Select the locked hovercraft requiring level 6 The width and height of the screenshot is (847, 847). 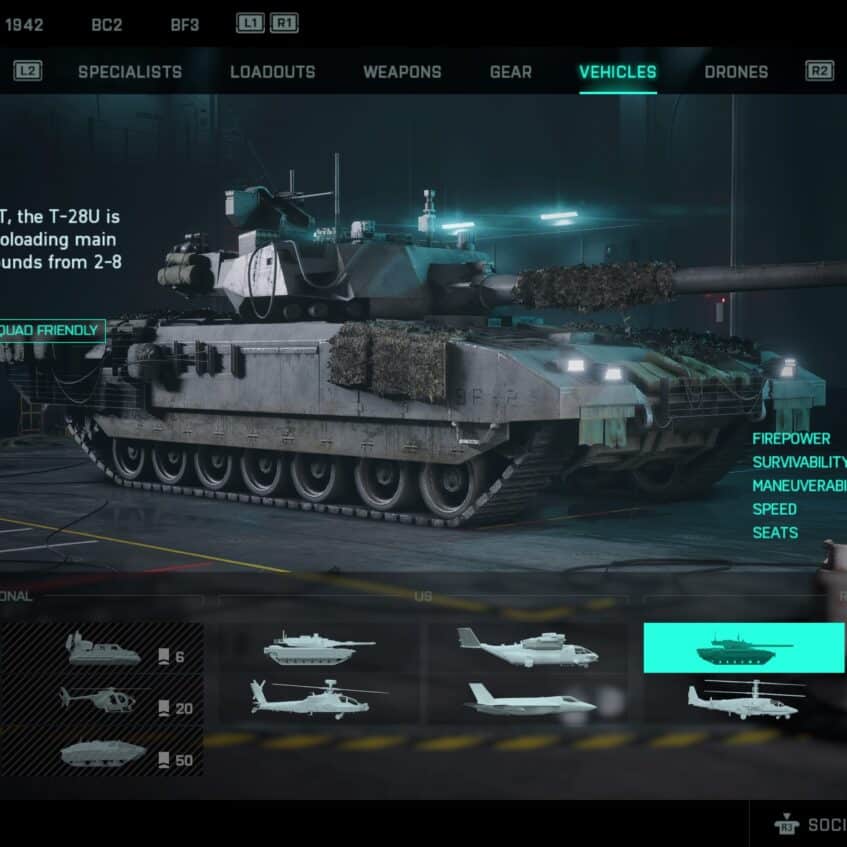click(102, 648)
